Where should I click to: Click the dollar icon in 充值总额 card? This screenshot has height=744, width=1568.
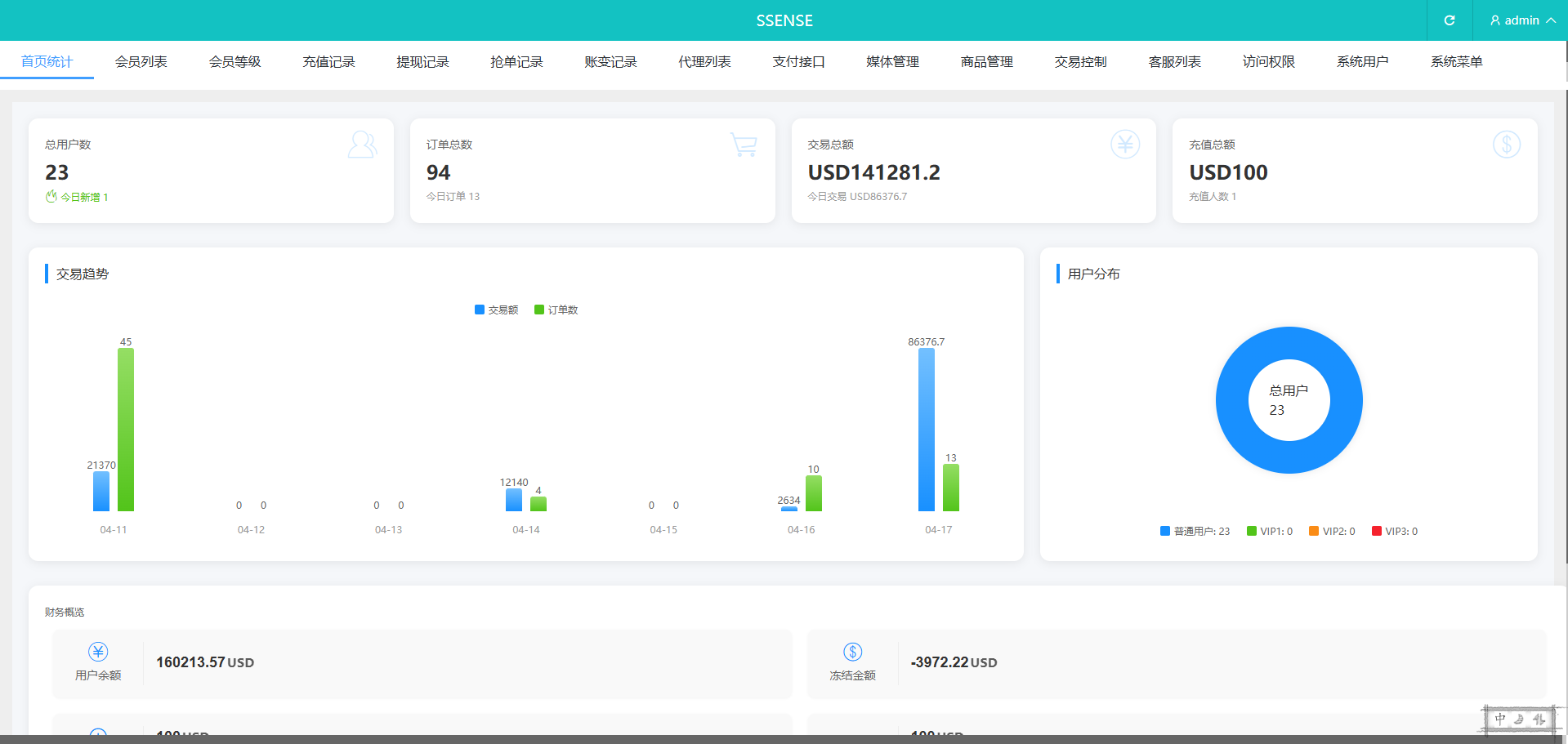(x=1507, y=145)
